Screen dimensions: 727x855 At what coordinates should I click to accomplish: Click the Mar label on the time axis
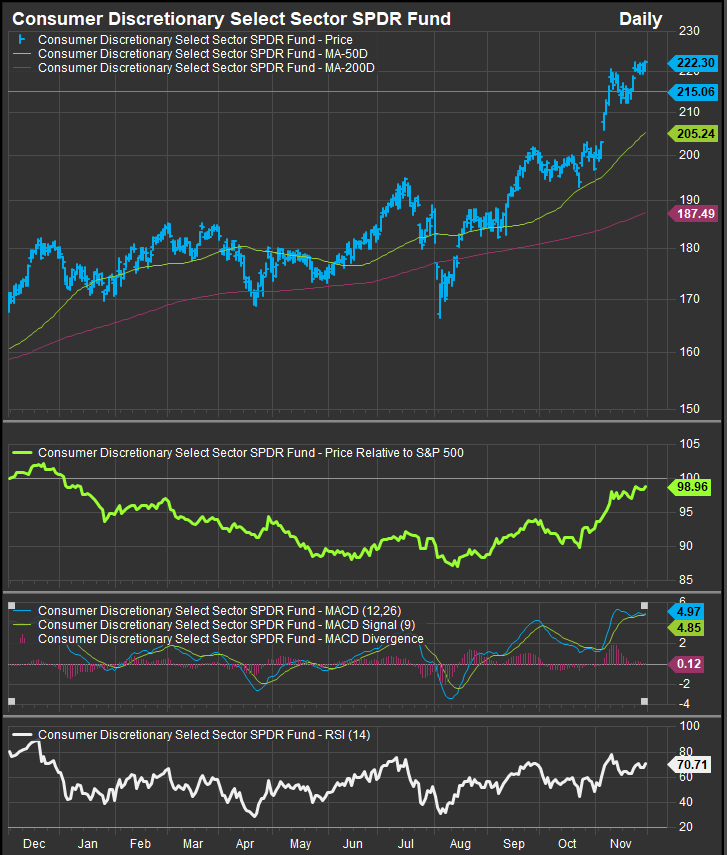pos(193,844)
